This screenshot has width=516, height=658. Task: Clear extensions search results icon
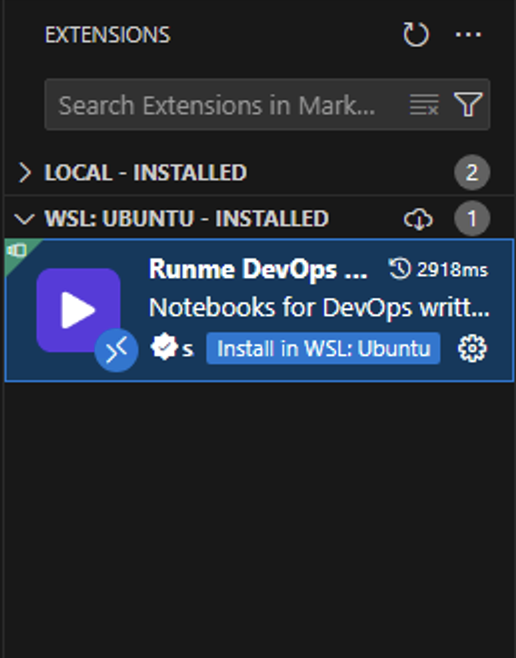click(x=424, y=104)
